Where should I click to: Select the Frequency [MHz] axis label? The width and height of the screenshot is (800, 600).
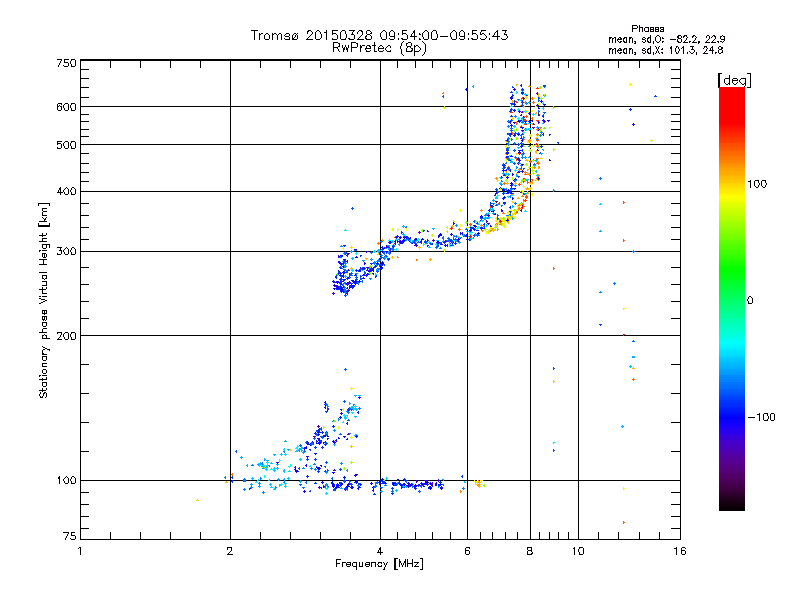pos(379,564)
